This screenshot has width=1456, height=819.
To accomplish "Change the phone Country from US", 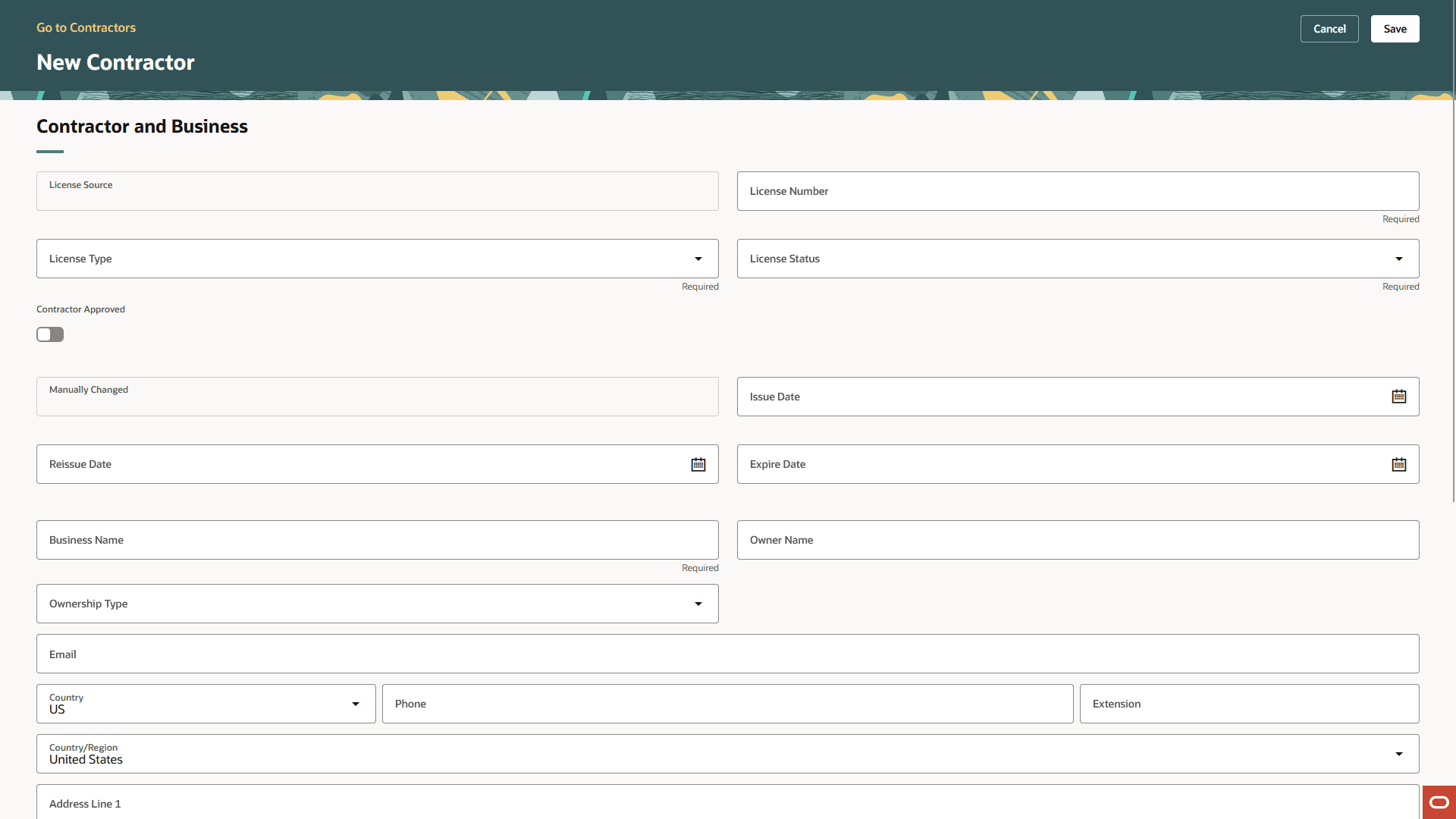I will [355, 704].
